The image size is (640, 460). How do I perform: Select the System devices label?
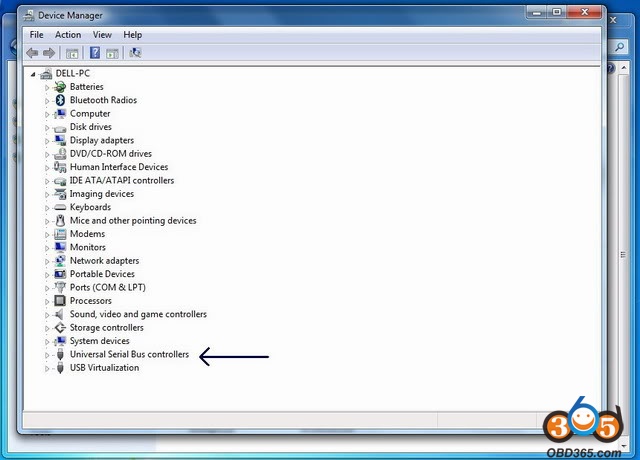(x=100, y=341)
